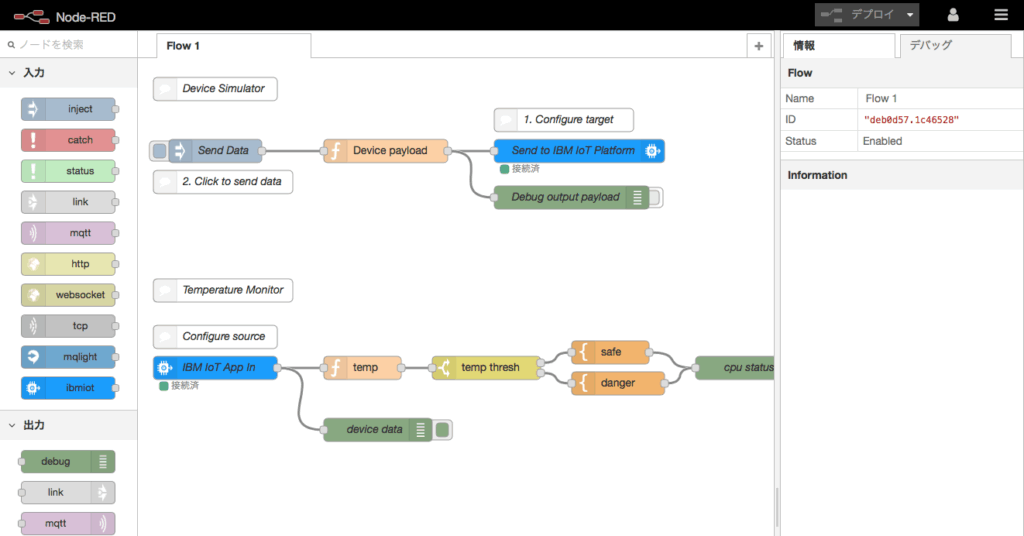1024x536 pixels.
Task: Switch to the 情報 sidebar tab
Action: point(839,46)
